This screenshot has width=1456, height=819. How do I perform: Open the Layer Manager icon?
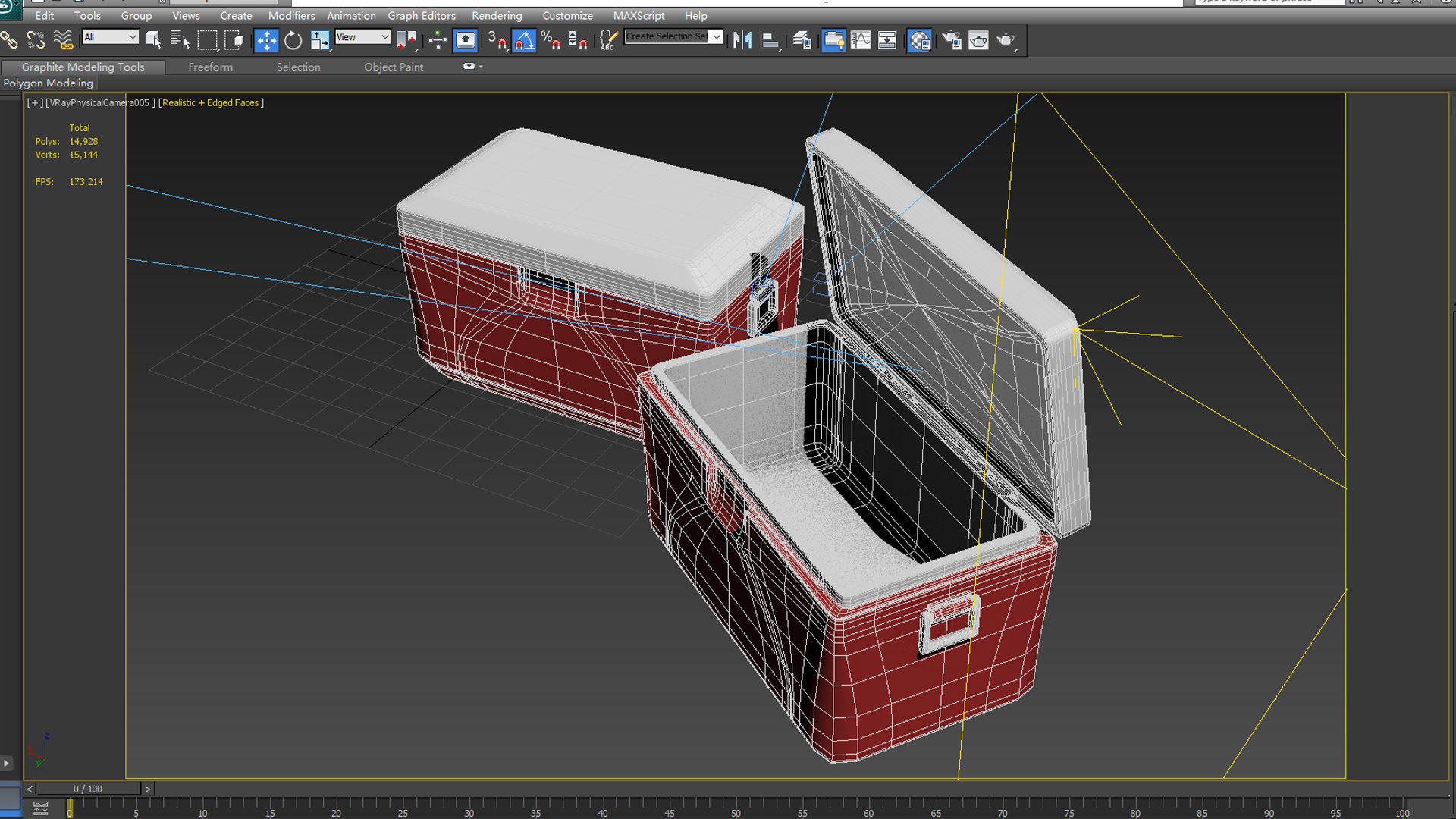[x=802, y=40]
